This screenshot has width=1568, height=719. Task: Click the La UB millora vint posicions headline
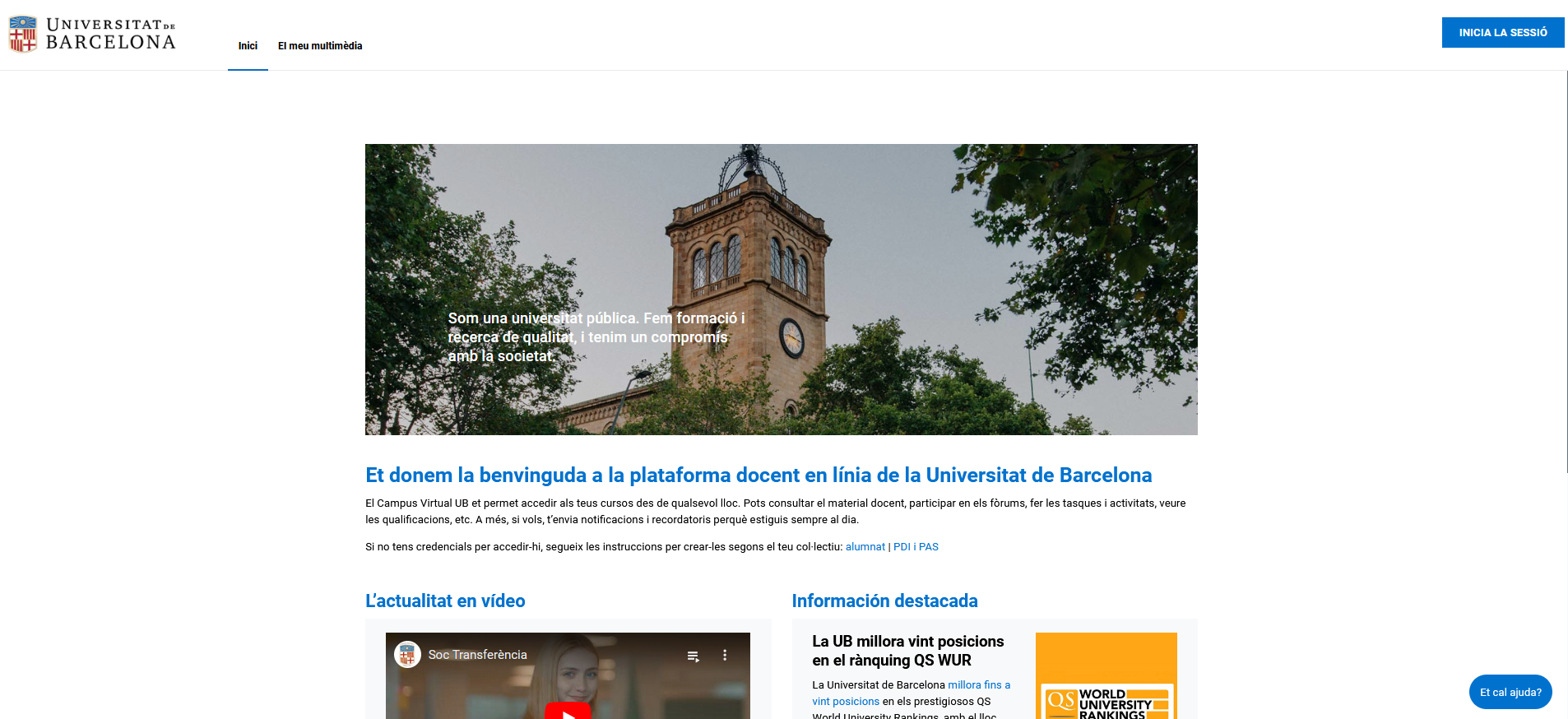(x=907, y=651)
